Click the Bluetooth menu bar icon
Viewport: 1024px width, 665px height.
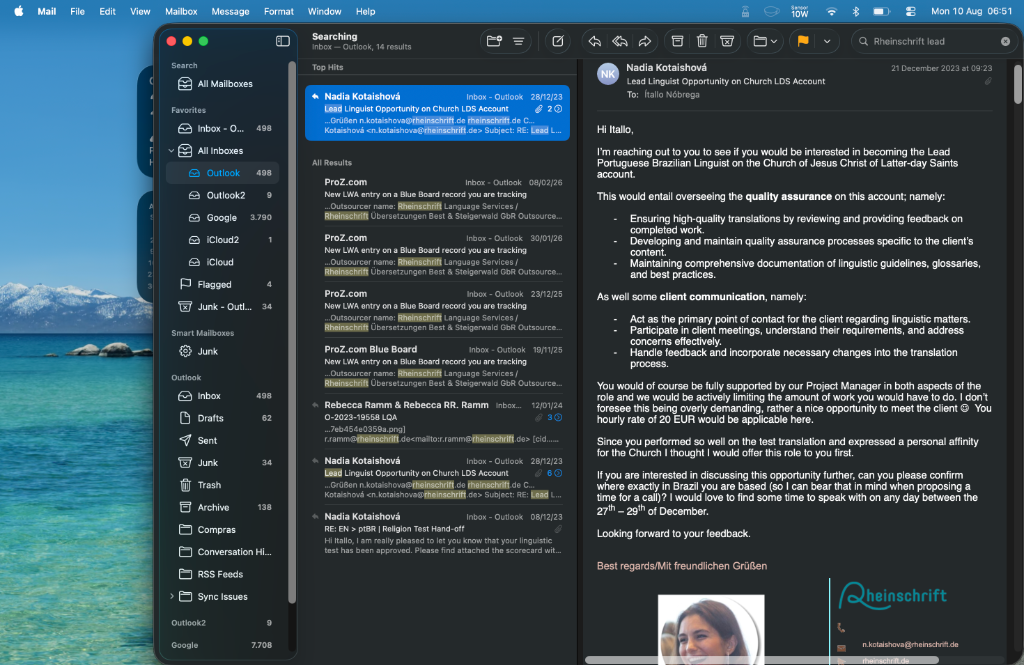pos(856,11)
